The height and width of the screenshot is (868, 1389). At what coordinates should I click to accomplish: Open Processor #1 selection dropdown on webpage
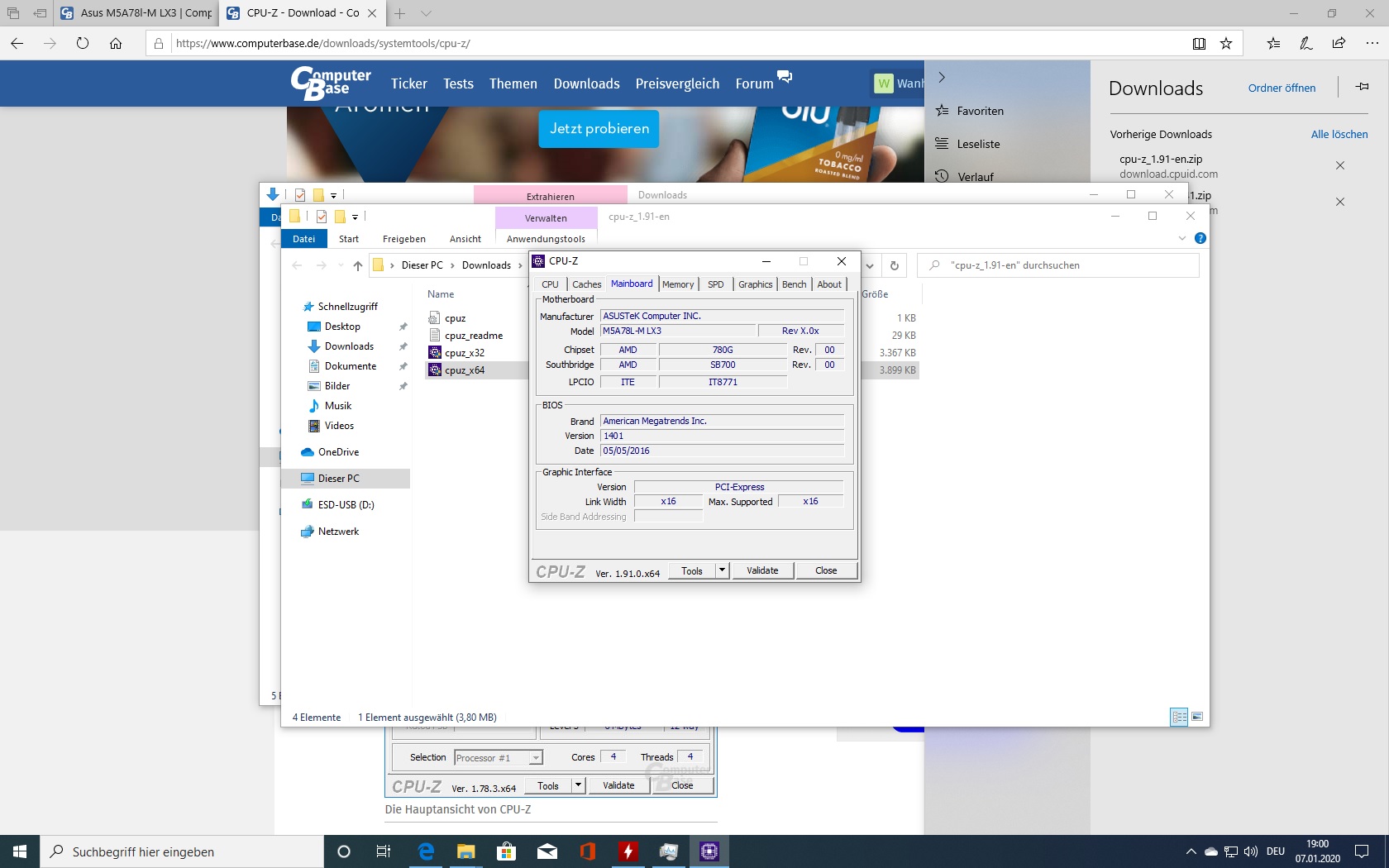pos(499,757)
